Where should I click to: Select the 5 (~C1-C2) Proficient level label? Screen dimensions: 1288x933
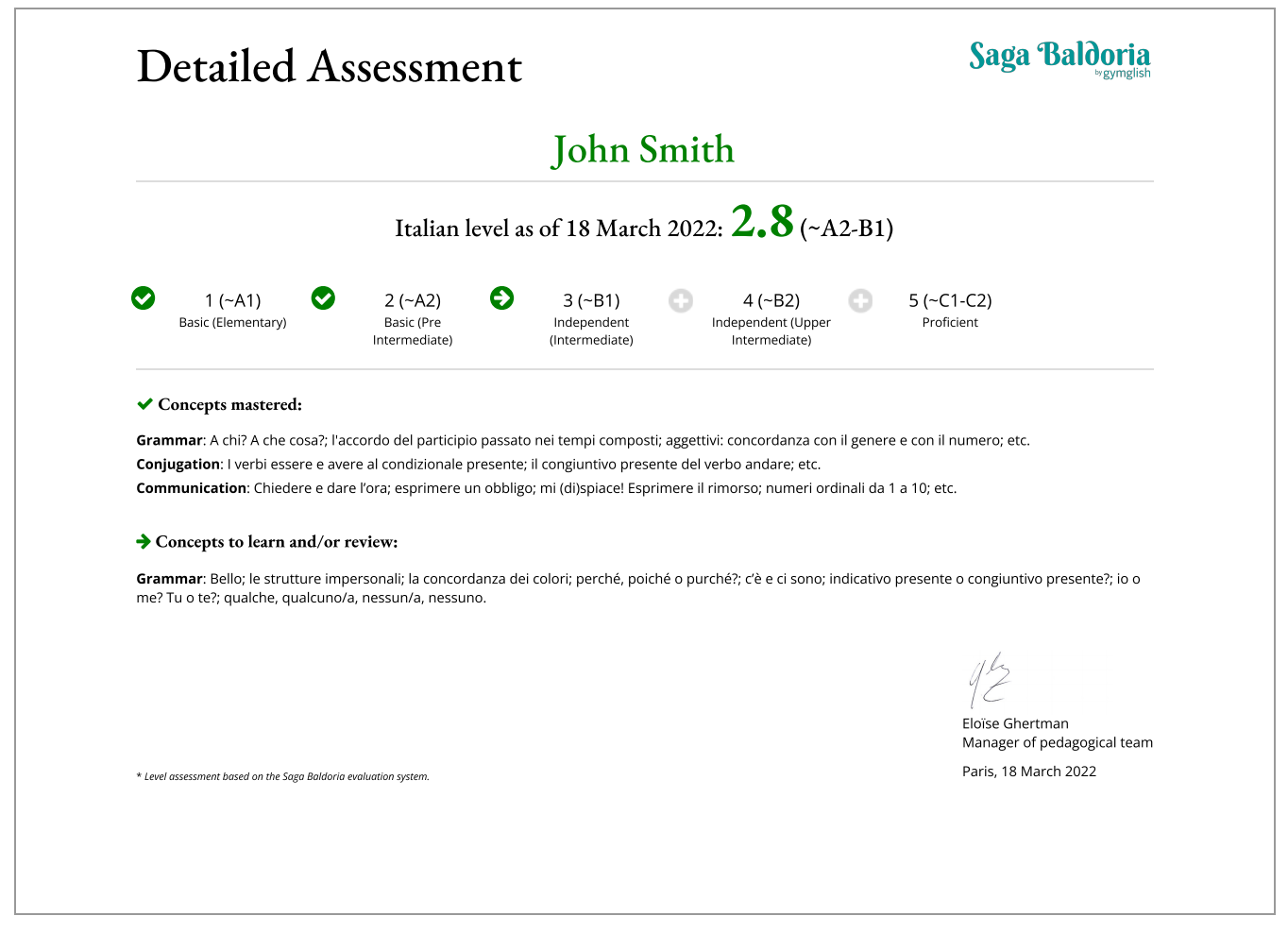950,310
